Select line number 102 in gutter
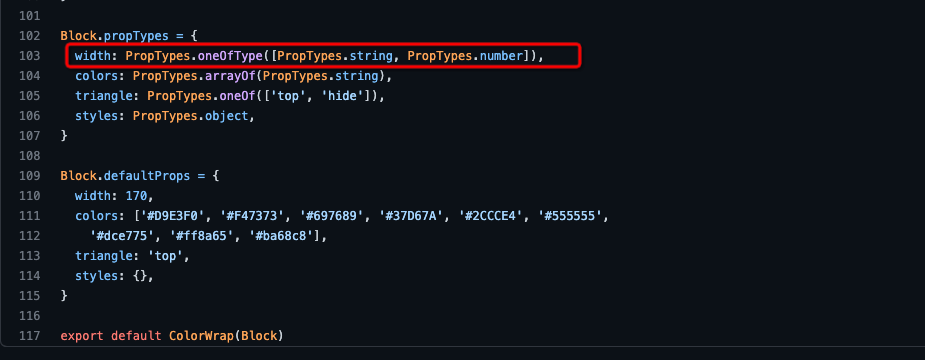Image resolution: width=925 pixels, height=360 pixels. tap(29, 36)
